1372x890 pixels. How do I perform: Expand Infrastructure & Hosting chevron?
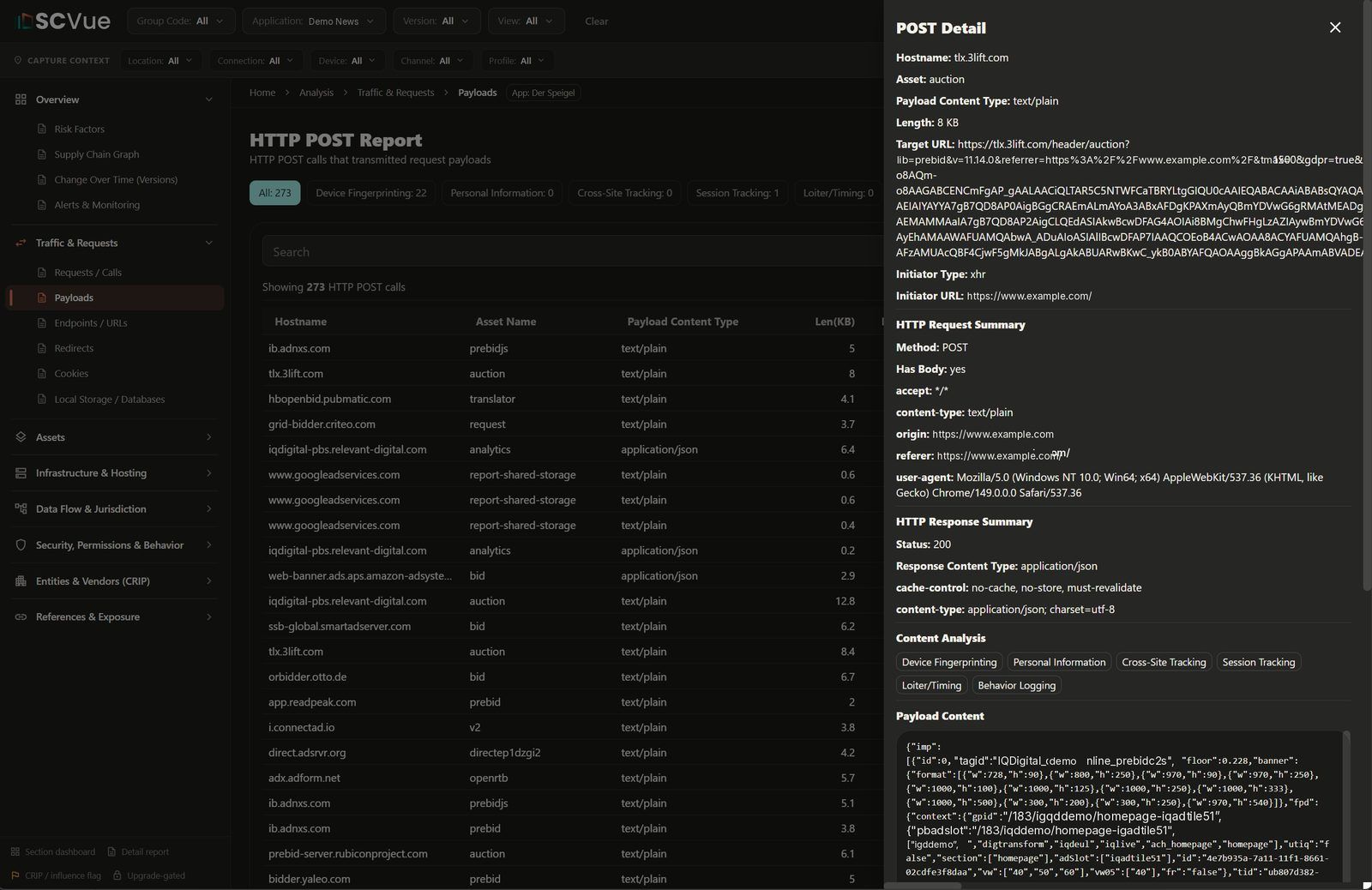[208, 473]
